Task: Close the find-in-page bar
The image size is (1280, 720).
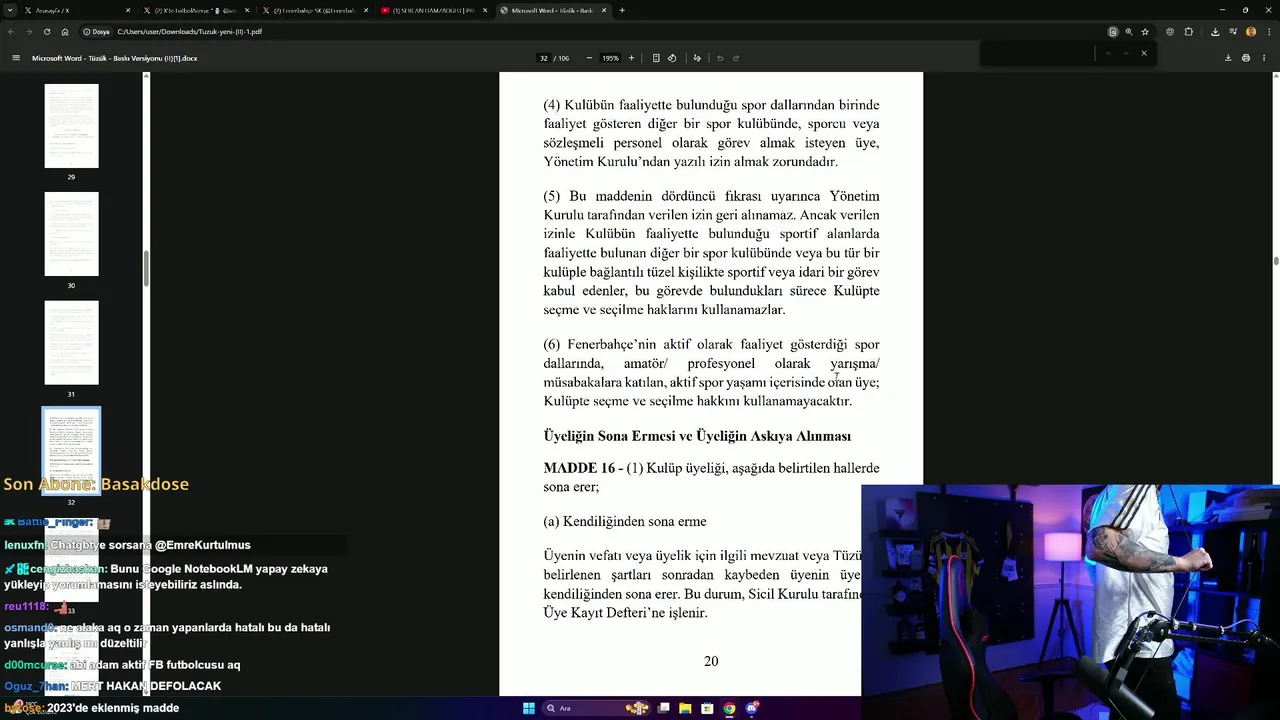Action: (x=1144, y=53)
